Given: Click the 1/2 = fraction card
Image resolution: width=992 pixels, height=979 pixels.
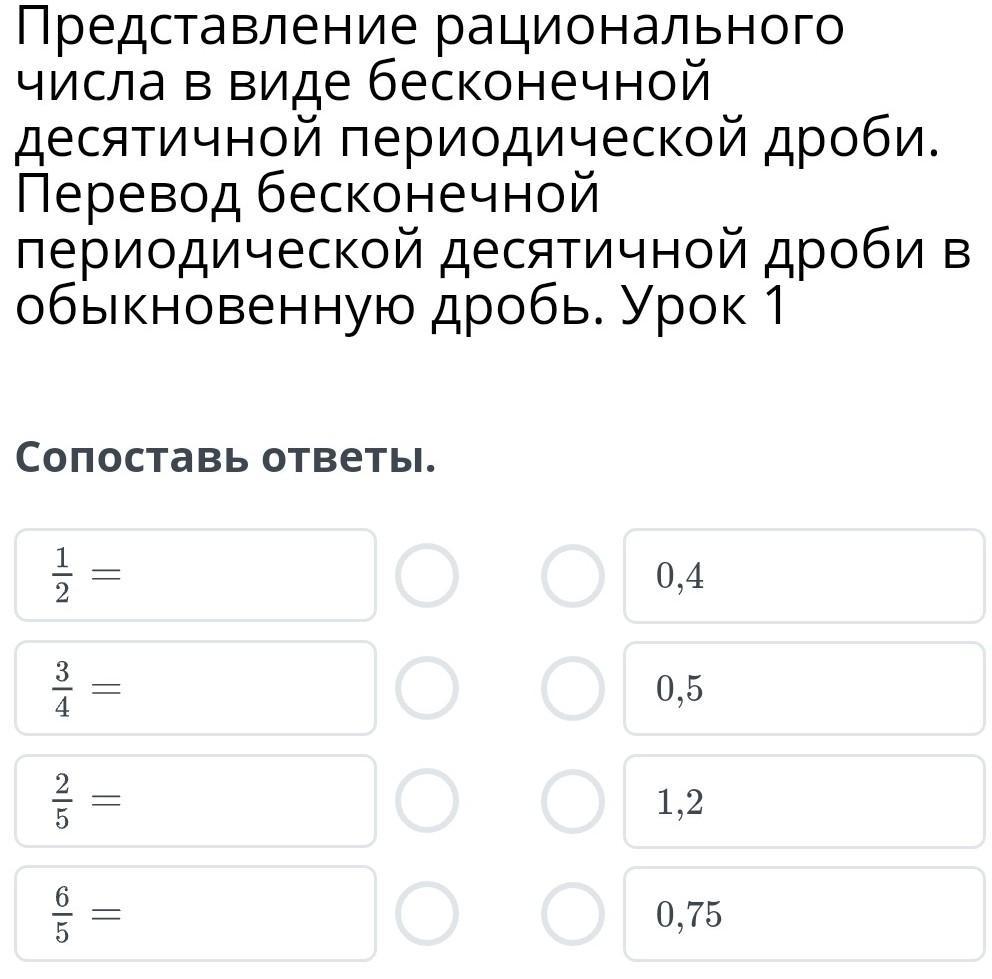Looking at the screenshot, I should (195, 575).
